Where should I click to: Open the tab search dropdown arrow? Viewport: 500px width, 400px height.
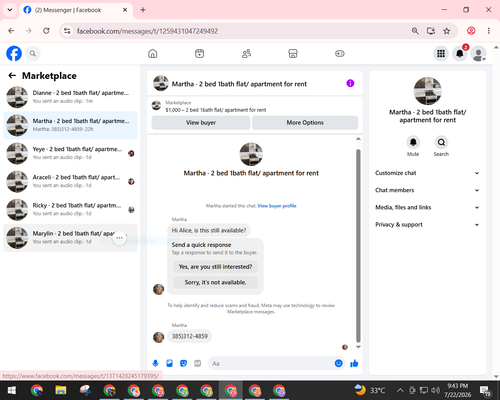click(x=10, y=10)
